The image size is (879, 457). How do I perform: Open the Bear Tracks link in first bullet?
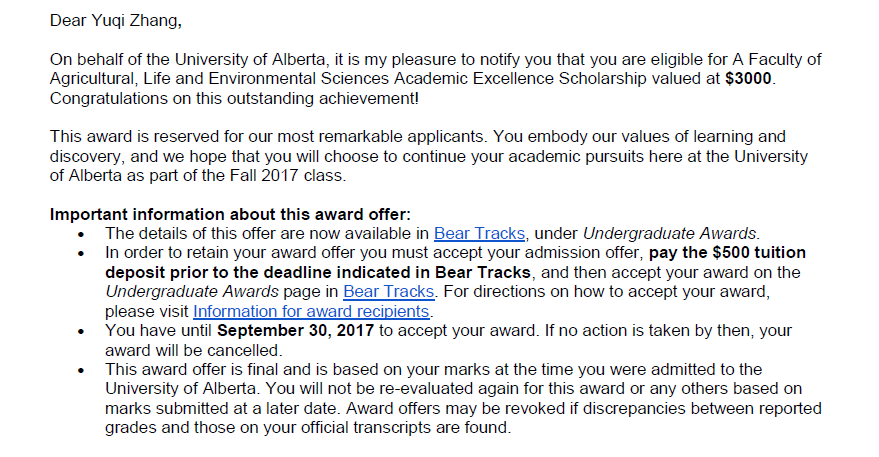pos(479,233)
